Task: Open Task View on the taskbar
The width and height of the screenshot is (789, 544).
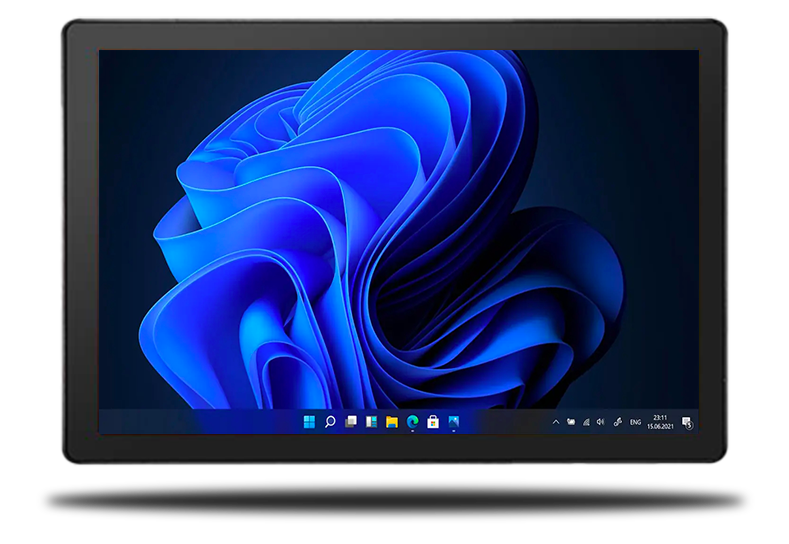Action: point(350,423)
